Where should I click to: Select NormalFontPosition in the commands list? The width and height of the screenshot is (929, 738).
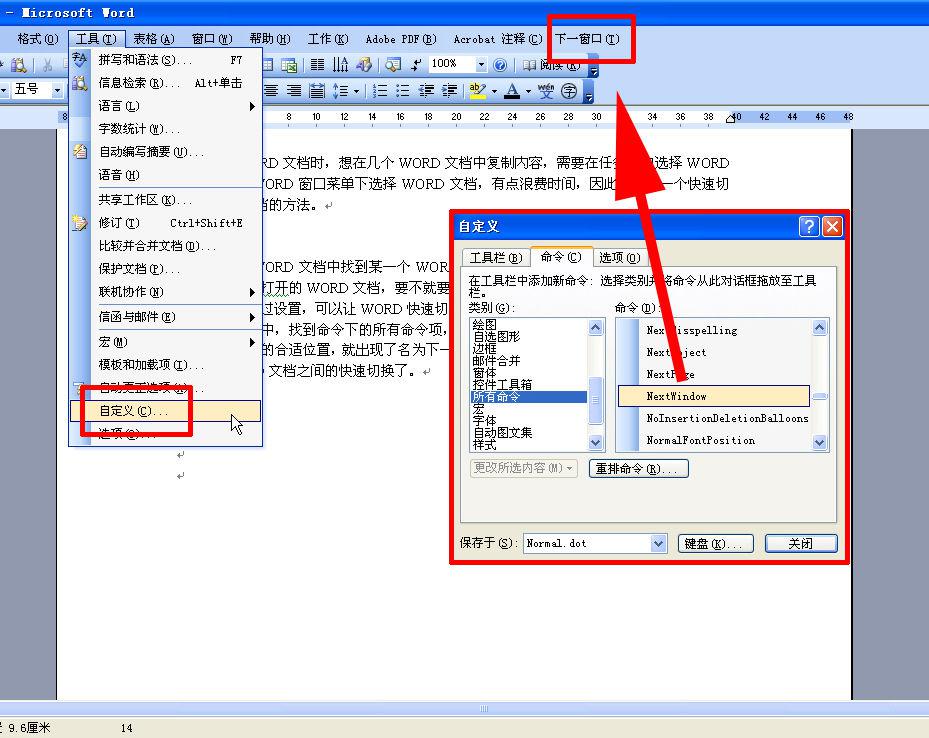[x=714, y=440]
